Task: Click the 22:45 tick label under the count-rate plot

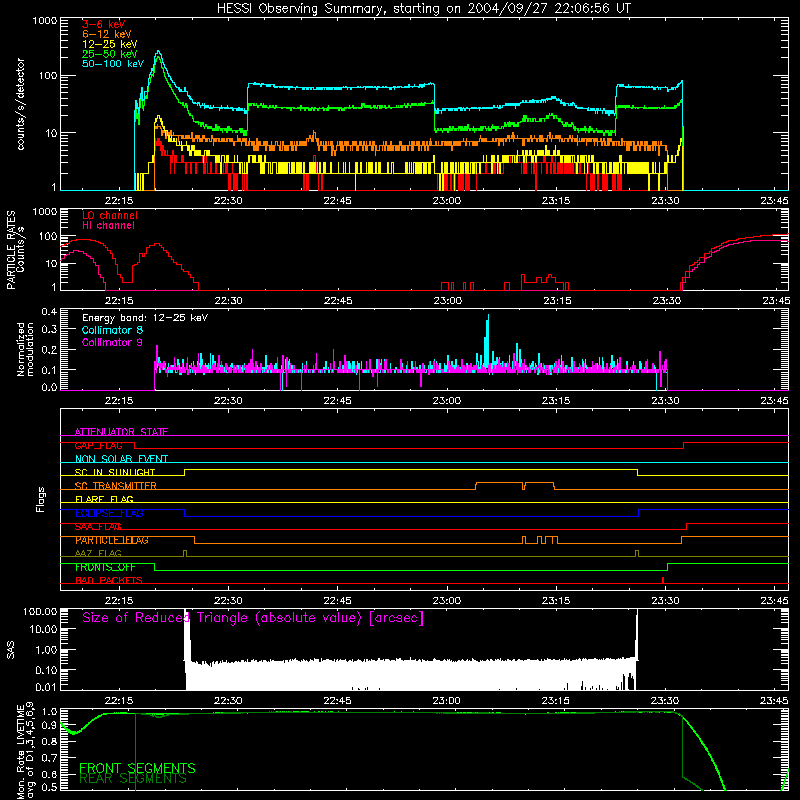Action: (337, 201)
